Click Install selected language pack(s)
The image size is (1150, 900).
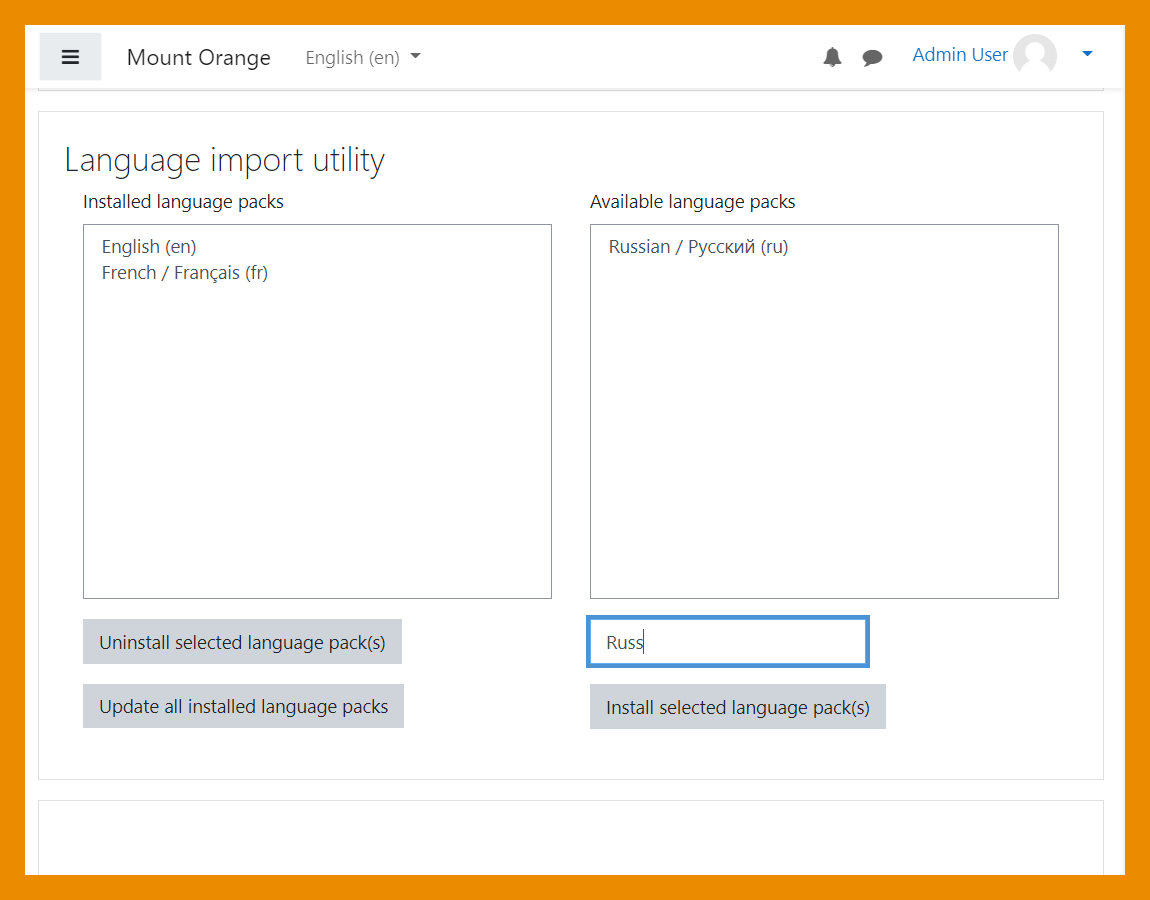(x=737, y=707)
